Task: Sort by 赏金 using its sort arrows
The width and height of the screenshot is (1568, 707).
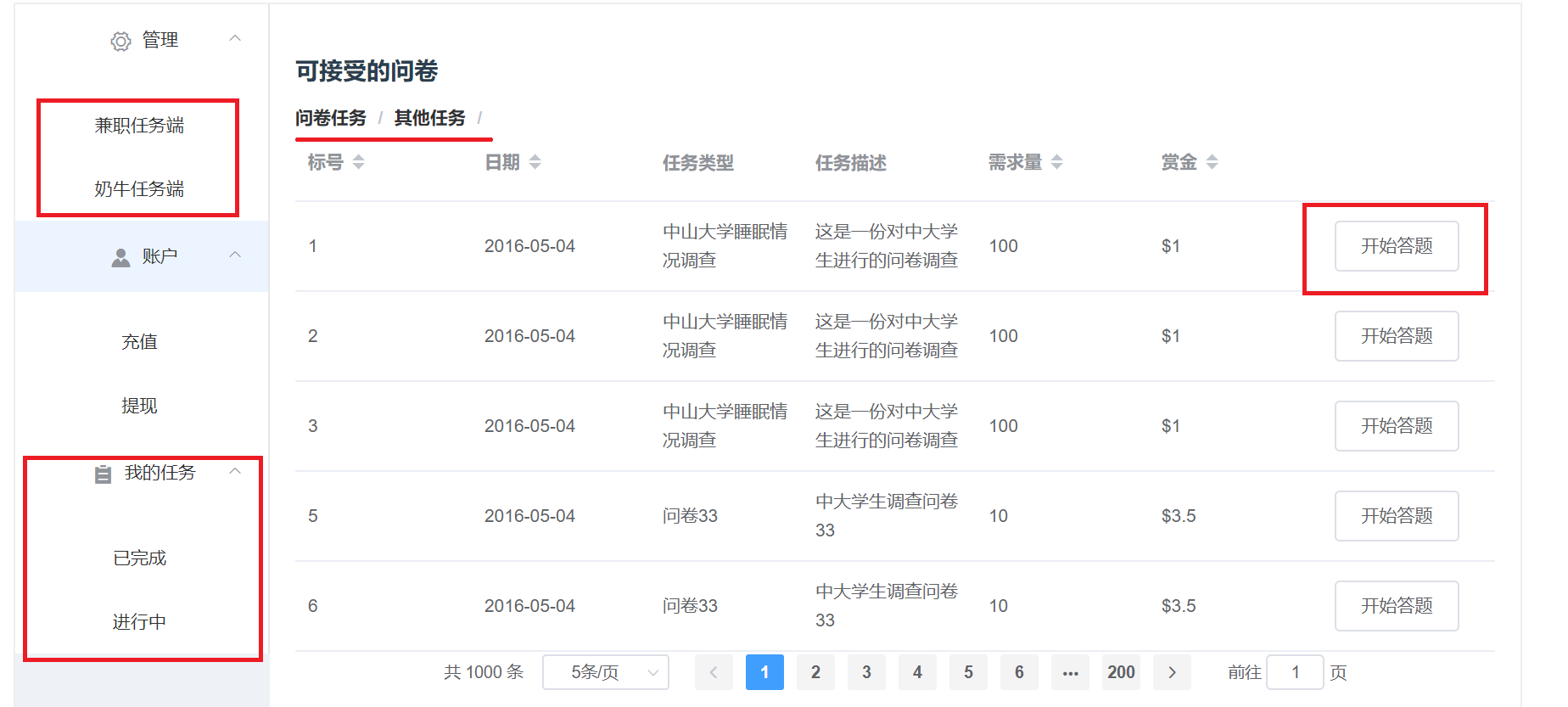Action: click(x=1212, y=162)
